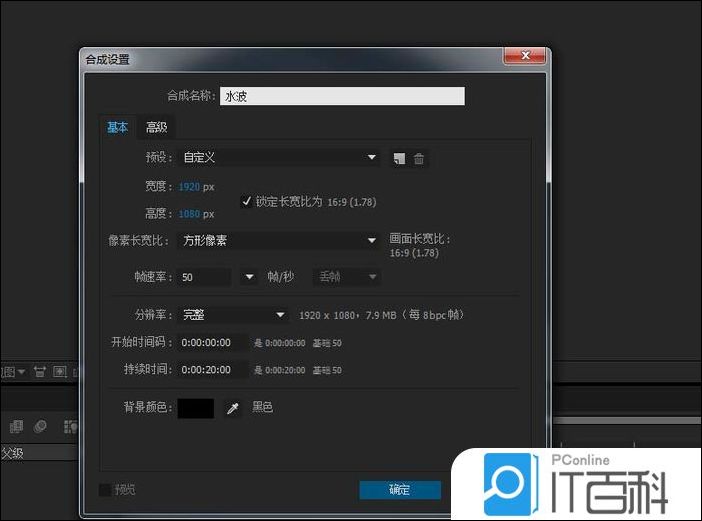Open the 丢帧 drop-frame dropdown
This screenshot has height=521, width=702.
click(347, 277)
